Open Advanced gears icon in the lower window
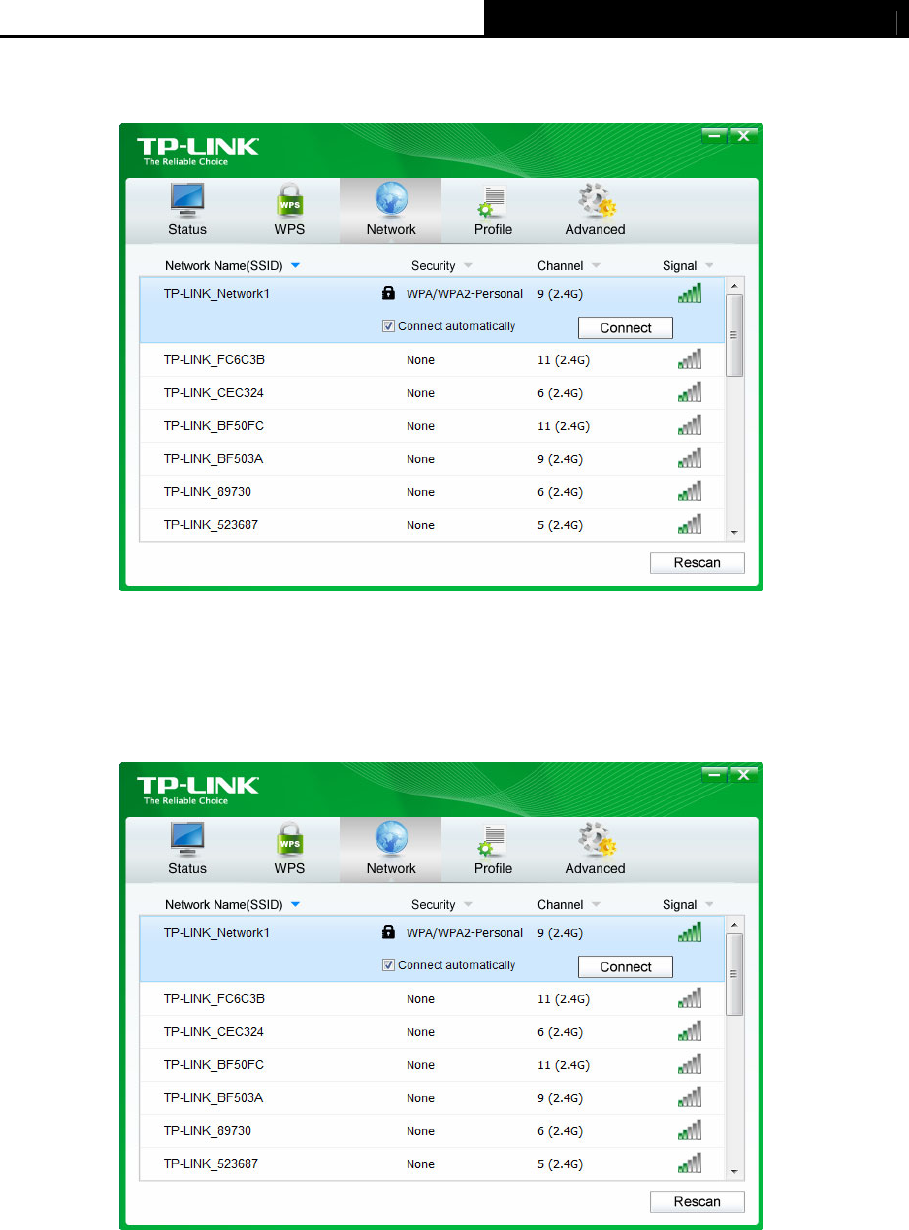Image resolution: width=909 pixels, height=1230 pixels. 597,840
